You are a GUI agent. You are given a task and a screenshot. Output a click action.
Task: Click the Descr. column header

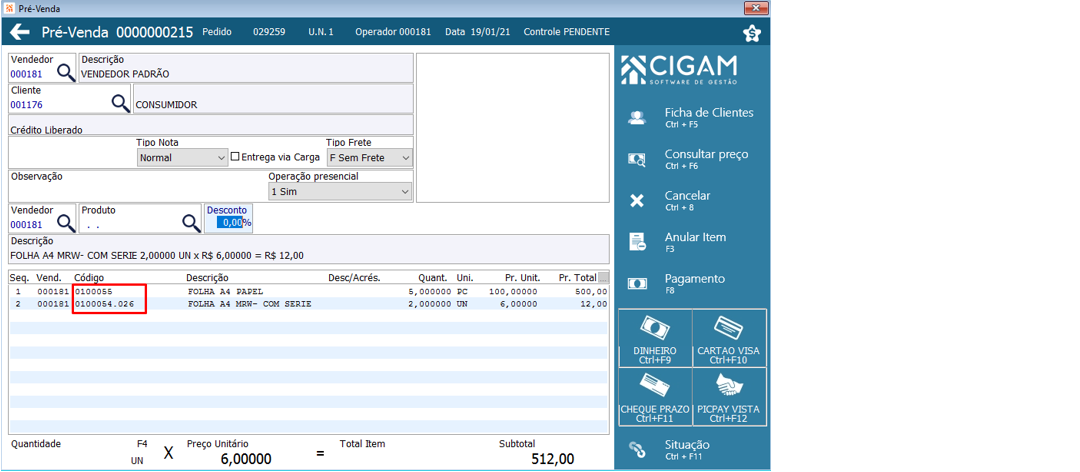pyautogui.click(x=207, y=278)
